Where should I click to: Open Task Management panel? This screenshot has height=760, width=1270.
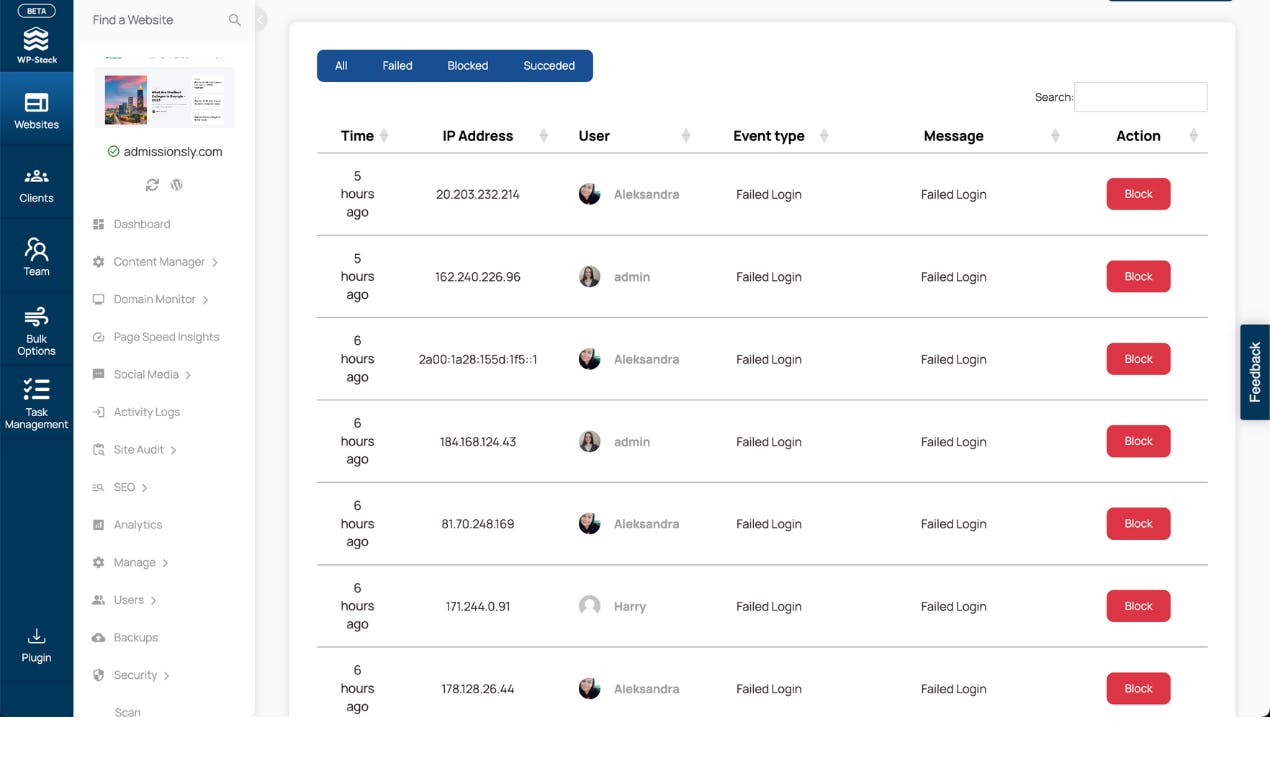36,403
